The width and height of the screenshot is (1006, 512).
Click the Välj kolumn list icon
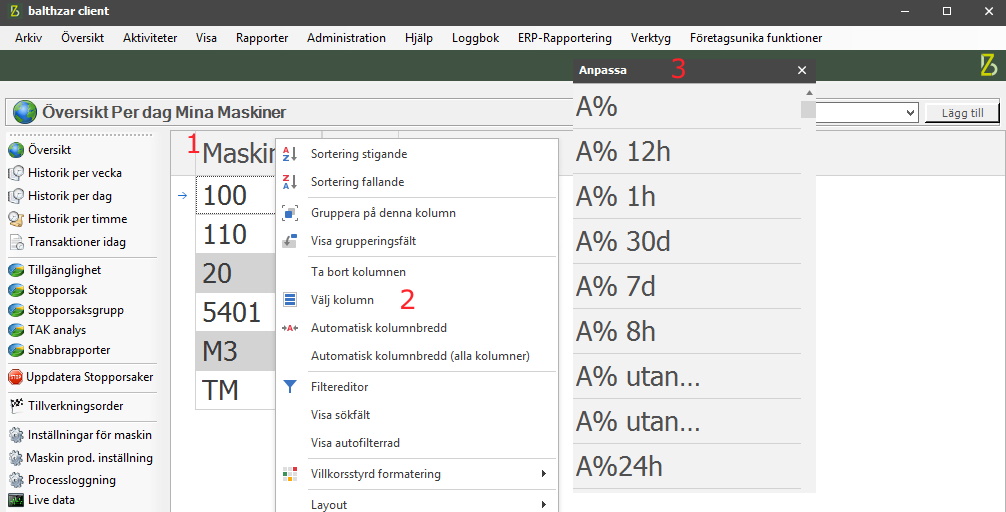[x=290, y=300]
